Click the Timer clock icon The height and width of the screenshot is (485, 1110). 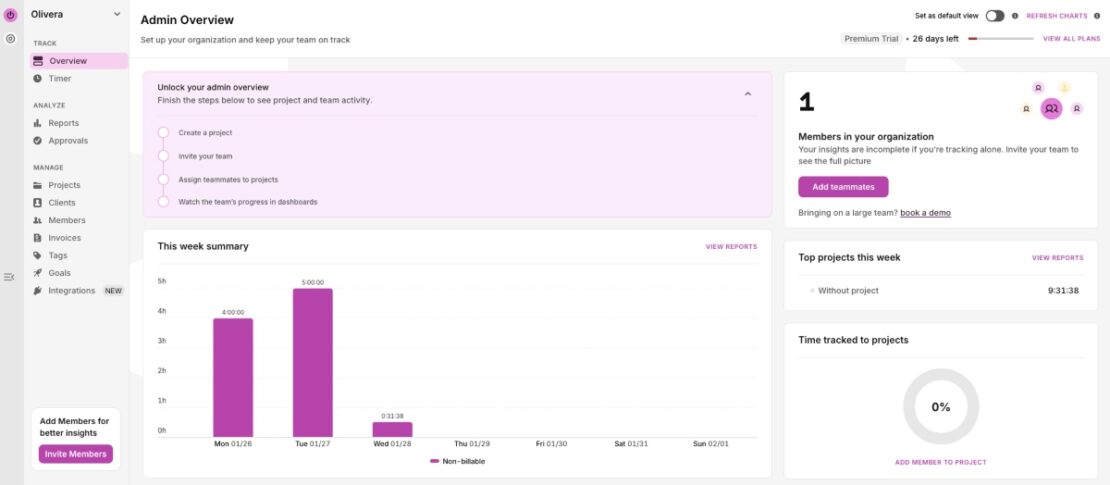[38, 79]
